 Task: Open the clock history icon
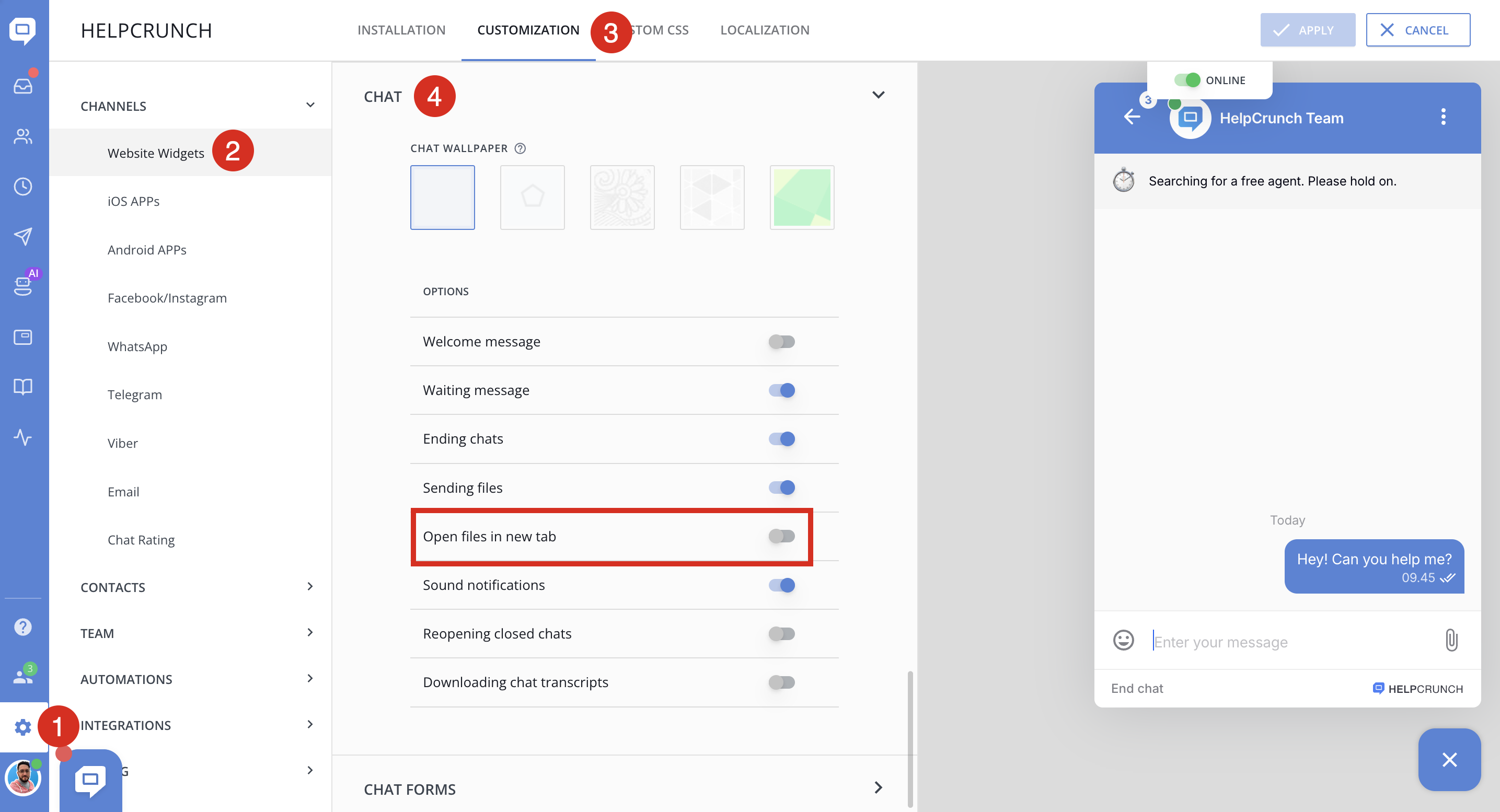point(22,186)
